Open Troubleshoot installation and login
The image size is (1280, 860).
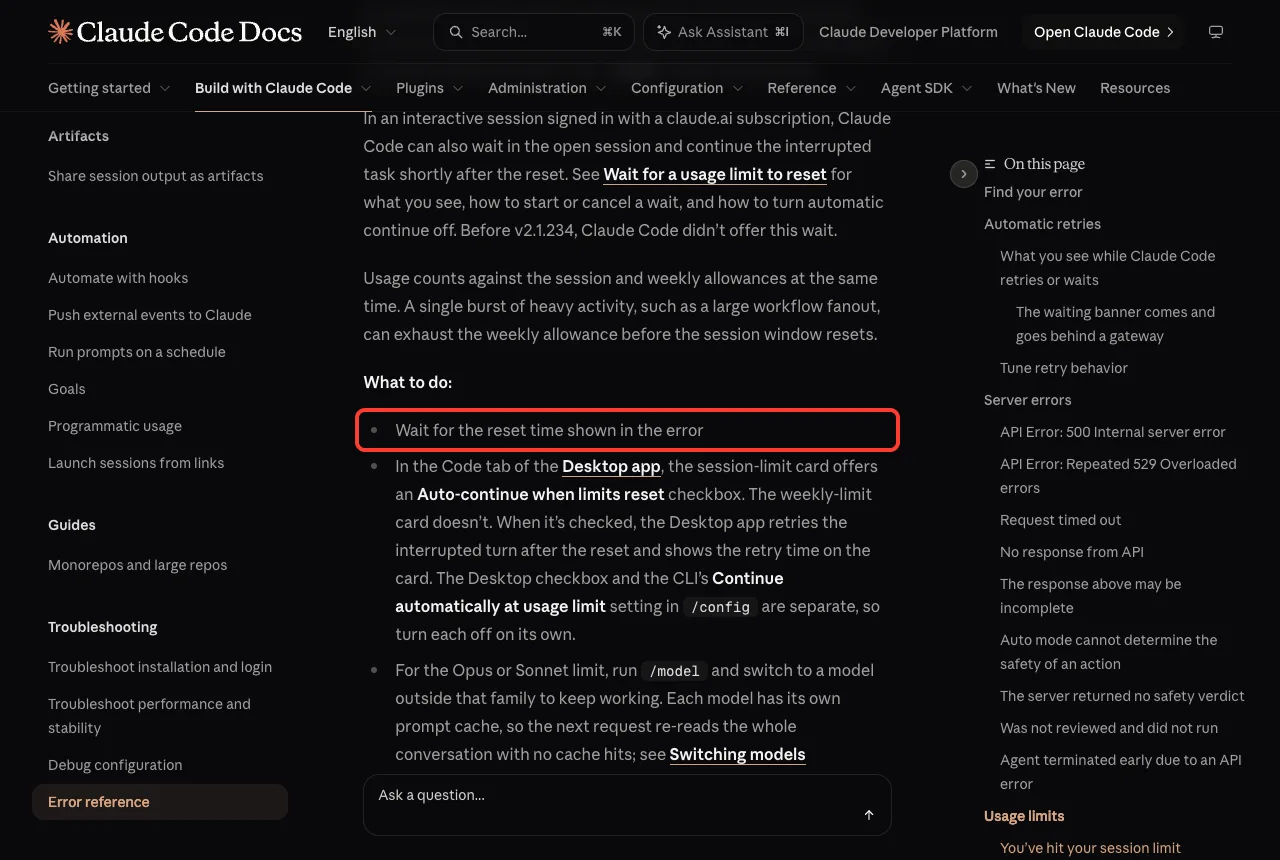(x=160, y=667)
